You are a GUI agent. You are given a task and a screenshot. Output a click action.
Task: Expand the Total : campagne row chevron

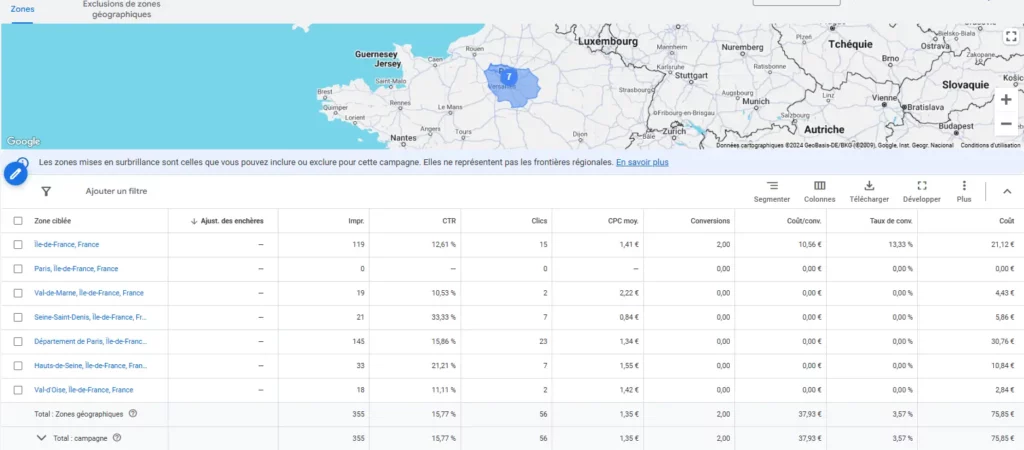(42, 438)
